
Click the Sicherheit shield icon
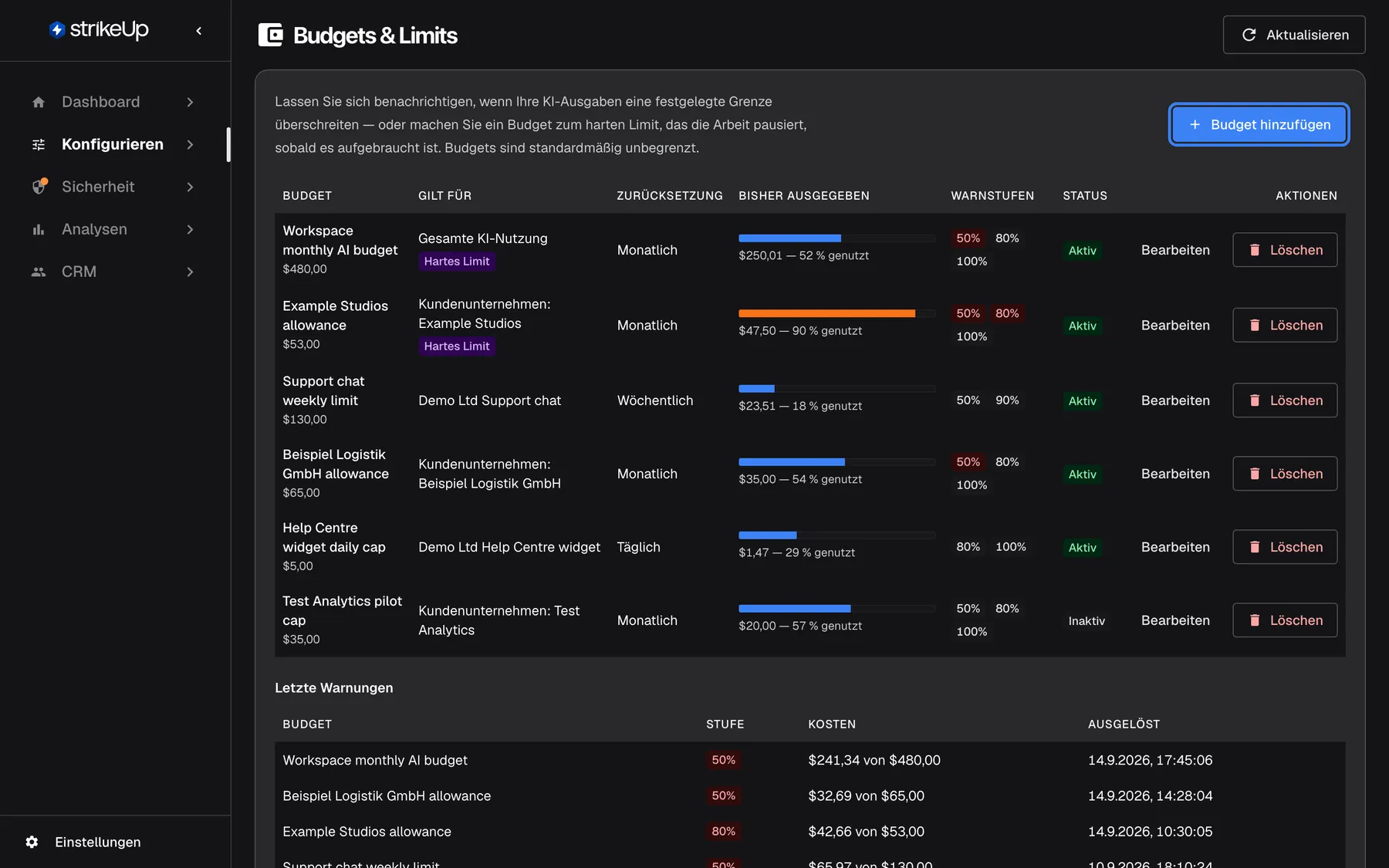pos(39,187)
